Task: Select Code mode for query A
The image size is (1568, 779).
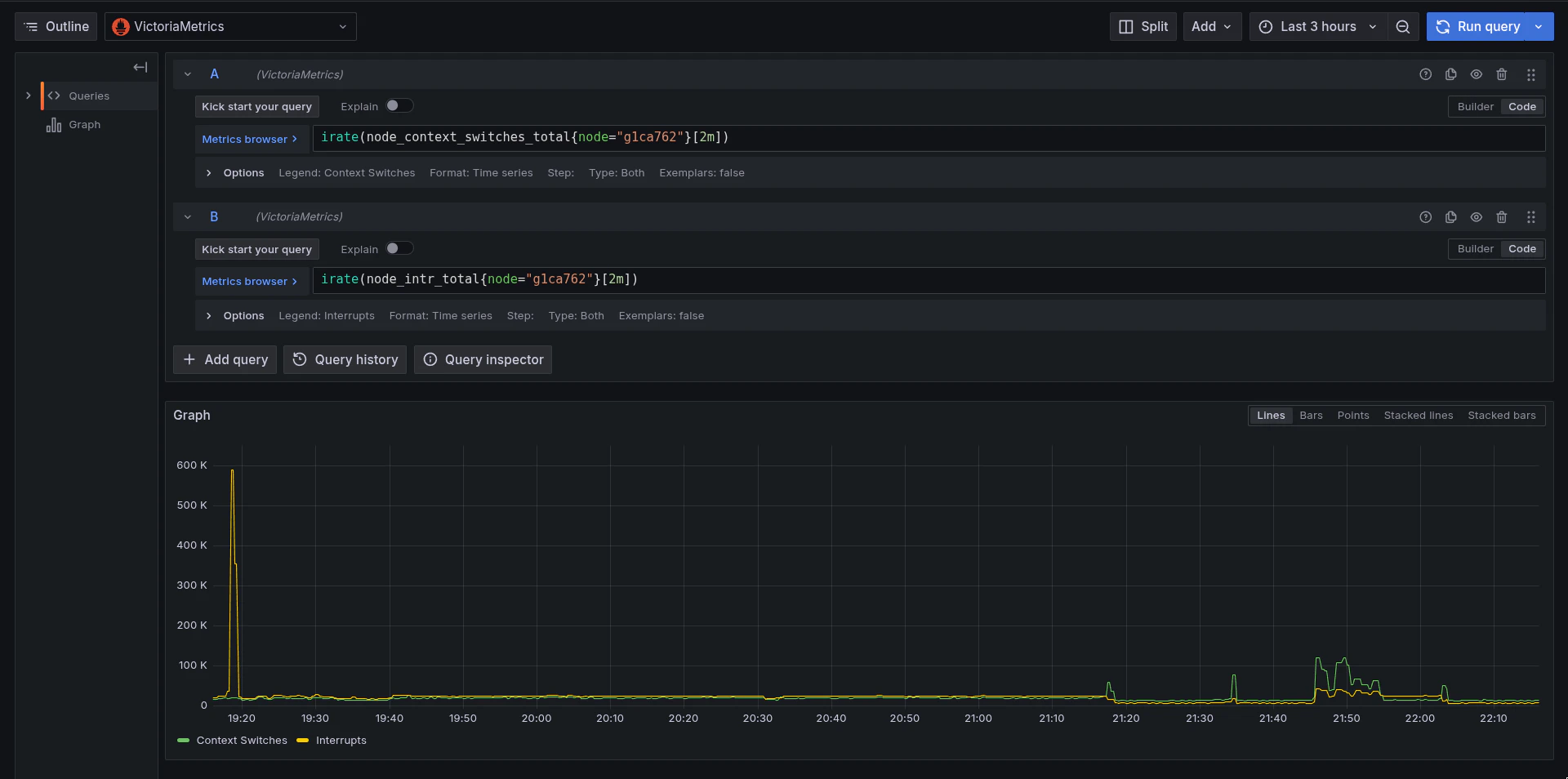Action: coord(1522,106)
